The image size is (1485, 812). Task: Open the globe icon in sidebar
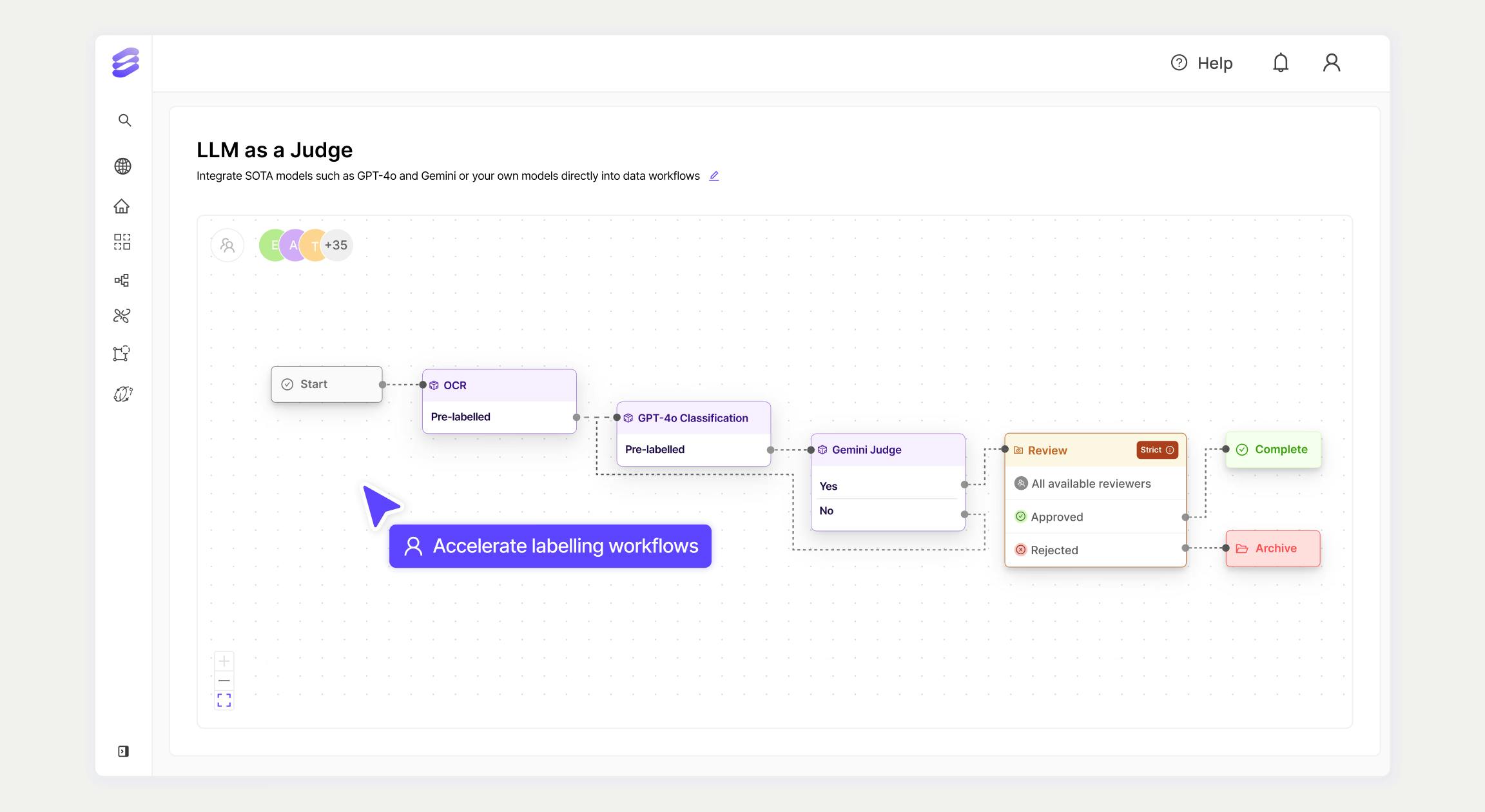tap(122, 166)
